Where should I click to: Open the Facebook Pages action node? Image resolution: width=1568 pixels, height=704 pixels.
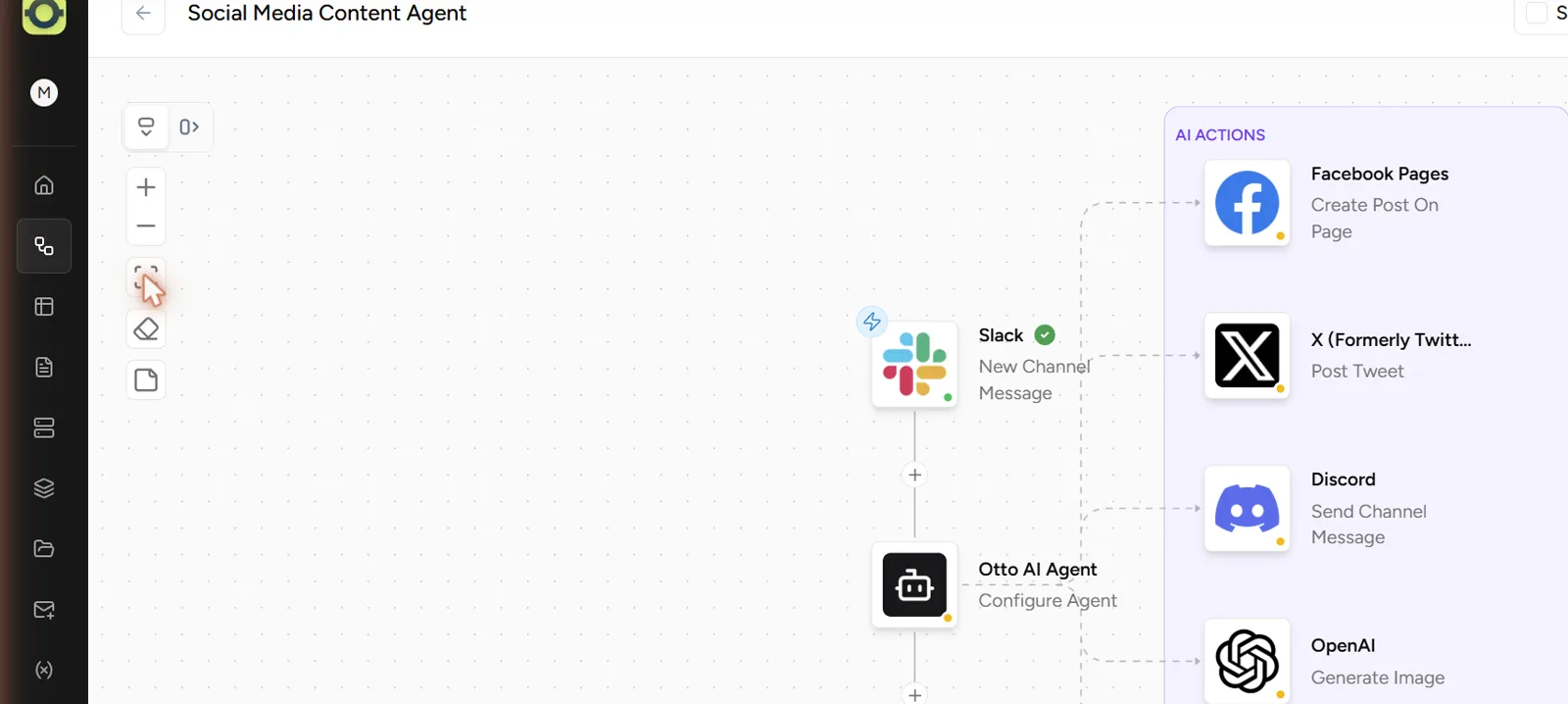(x=1247, y=203)
